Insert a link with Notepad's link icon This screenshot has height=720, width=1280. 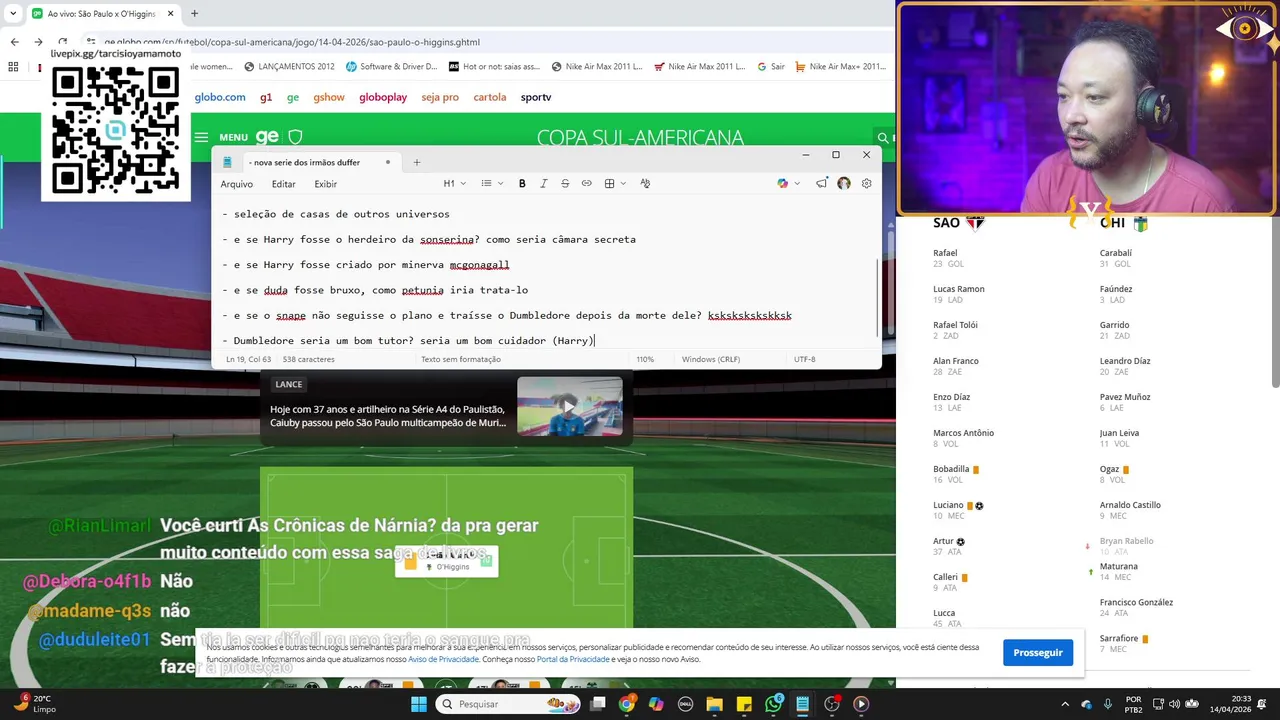tap(587, 184)
